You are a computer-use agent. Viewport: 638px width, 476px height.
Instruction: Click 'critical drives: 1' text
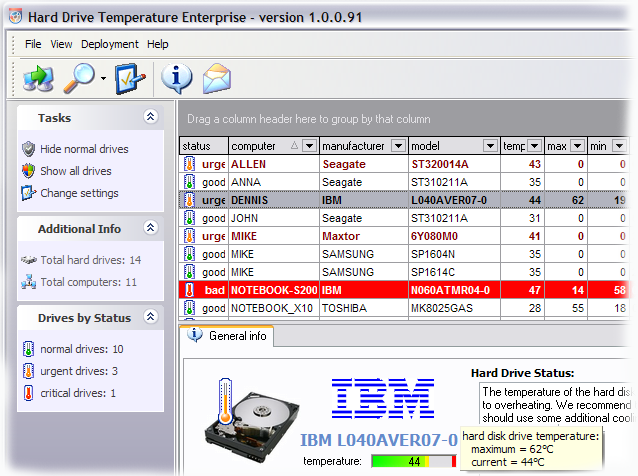(78, 393)
